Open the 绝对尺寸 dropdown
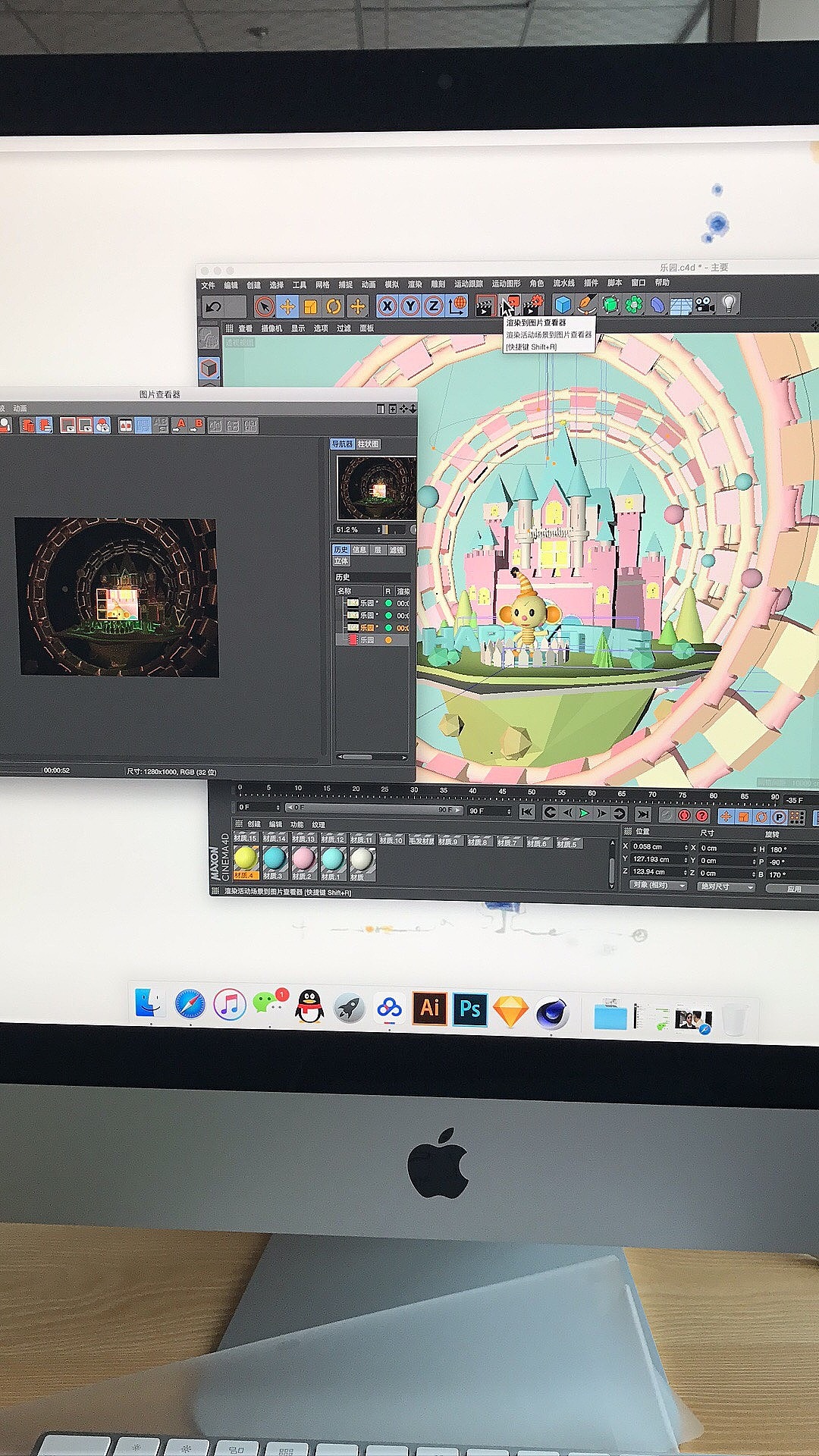Viewport: 819px width, 1456px height. point(726,886)
